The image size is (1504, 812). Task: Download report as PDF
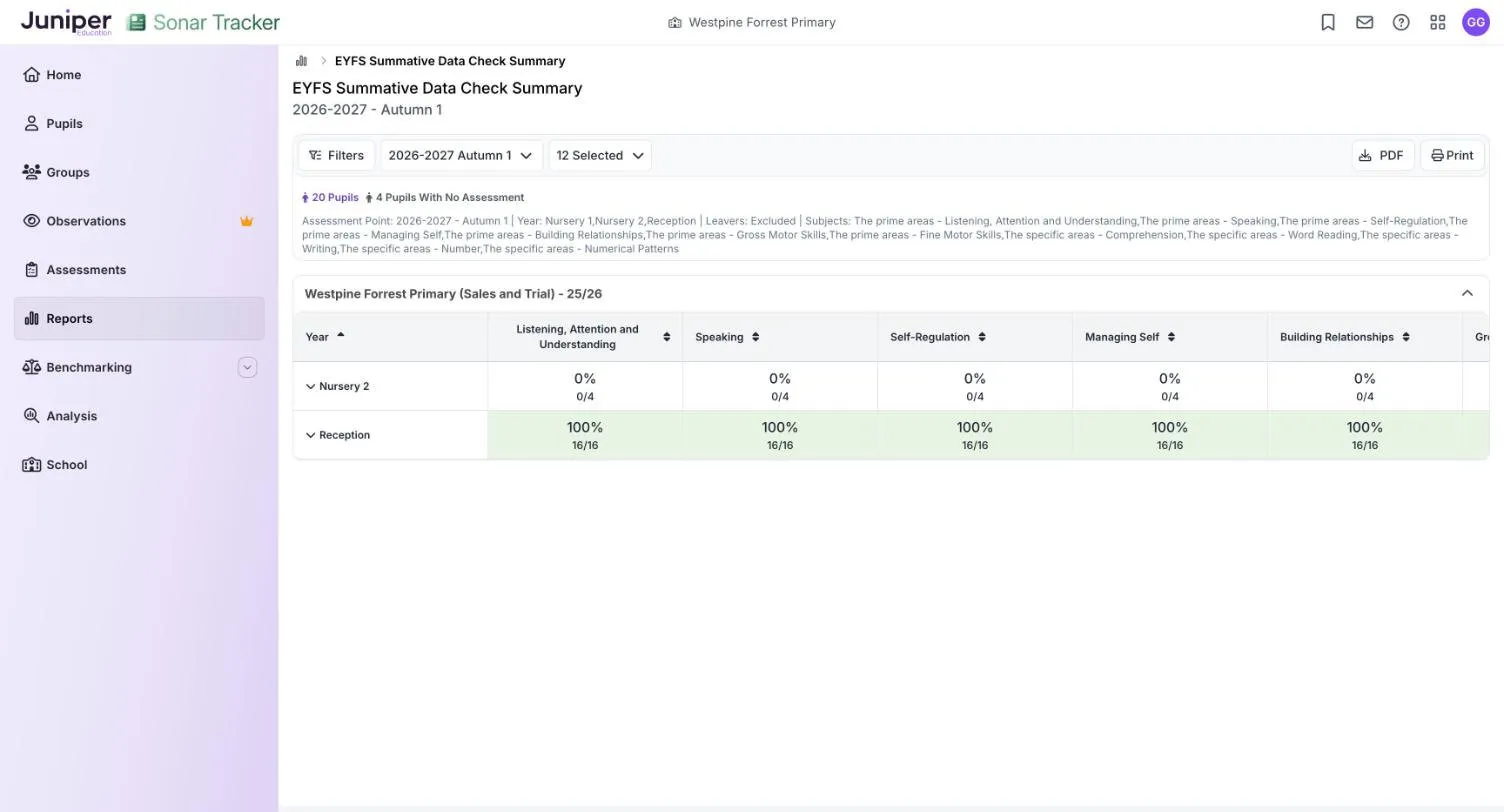[1382, 156]
